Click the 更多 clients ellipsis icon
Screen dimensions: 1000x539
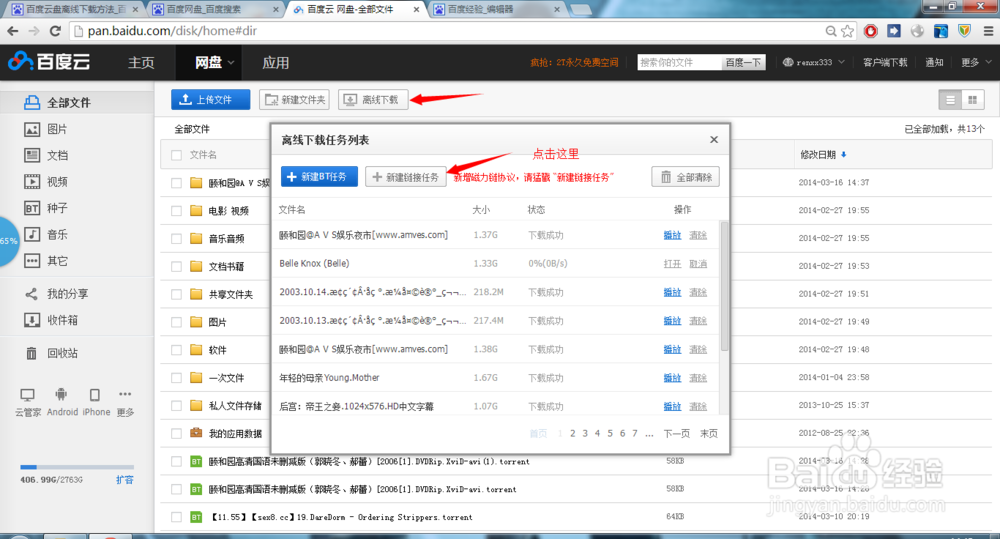tap(125, 394)
